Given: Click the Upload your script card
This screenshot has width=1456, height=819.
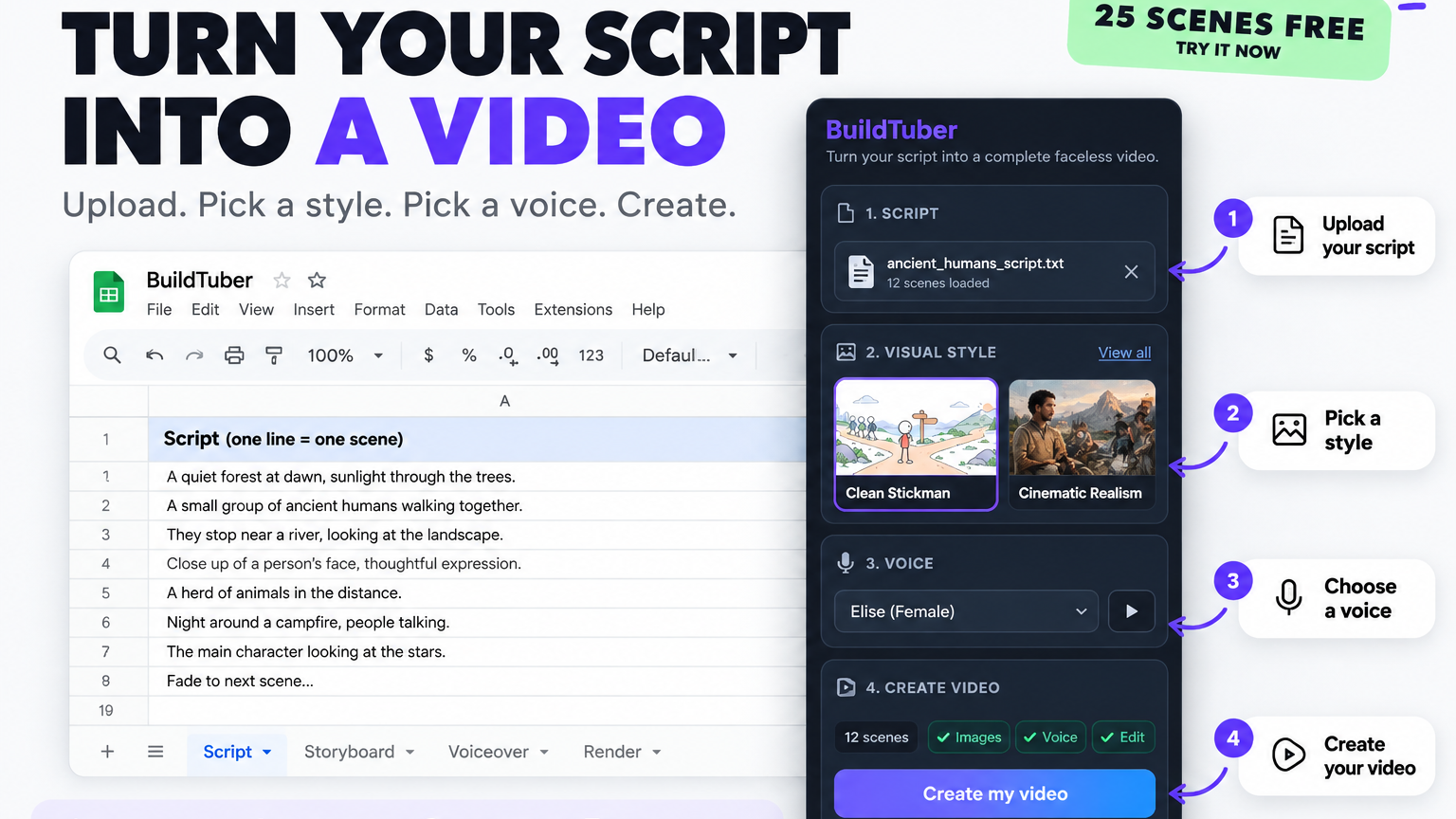Looking at the screenshot, I should click(x=1337, y=236).
